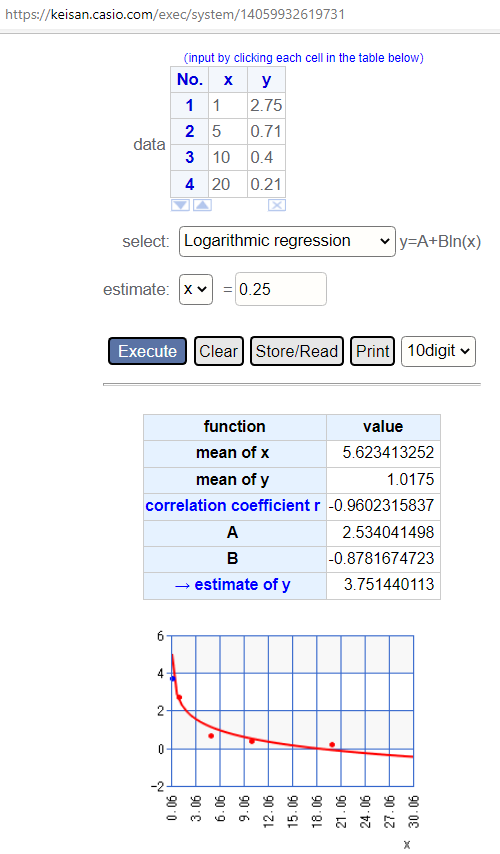Viewport: 500px width, 854px height.
Task: Click the Execute button
Action: point(148,351)
